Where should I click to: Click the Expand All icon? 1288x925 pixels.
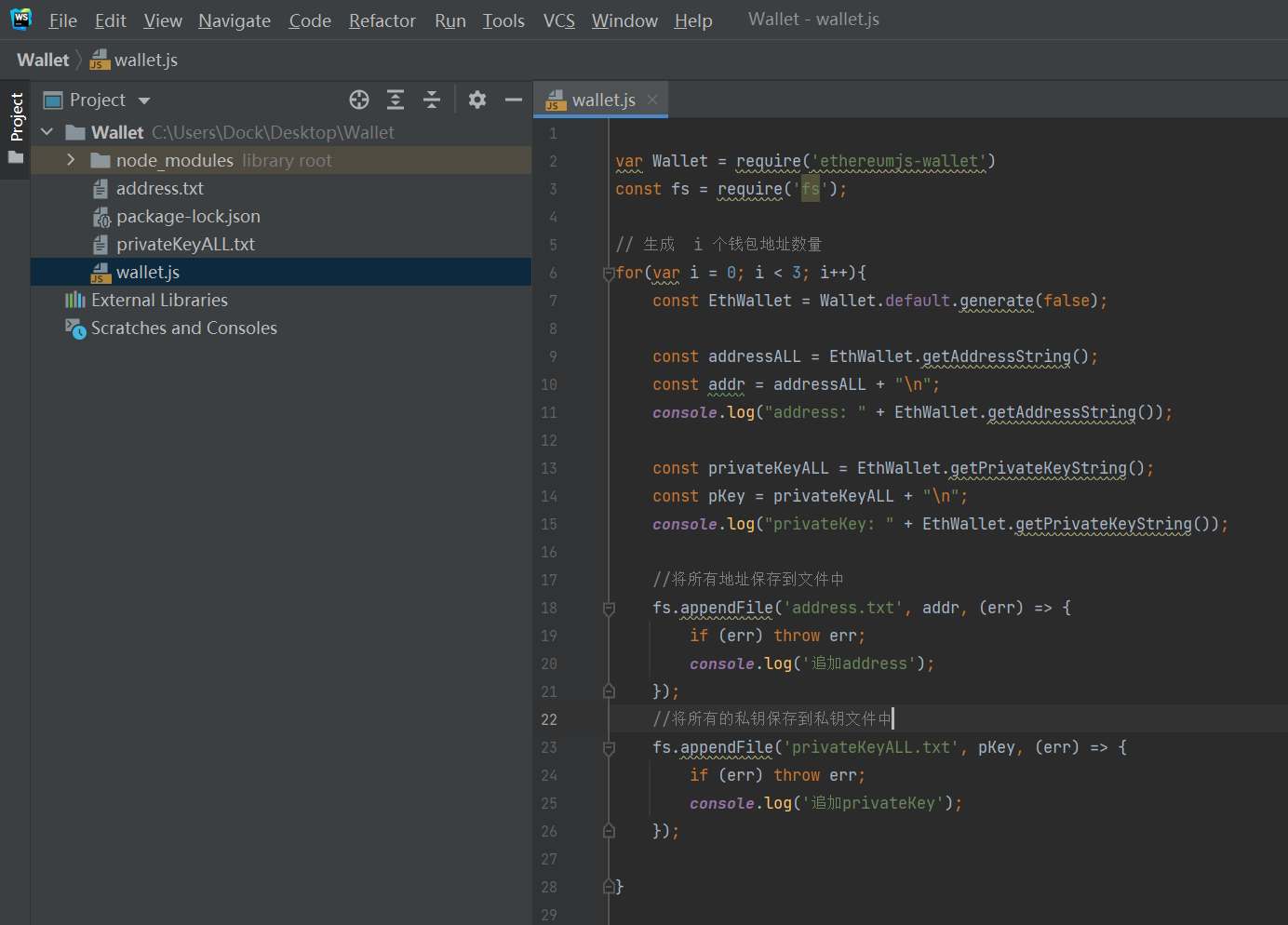(x=396, y=100)
